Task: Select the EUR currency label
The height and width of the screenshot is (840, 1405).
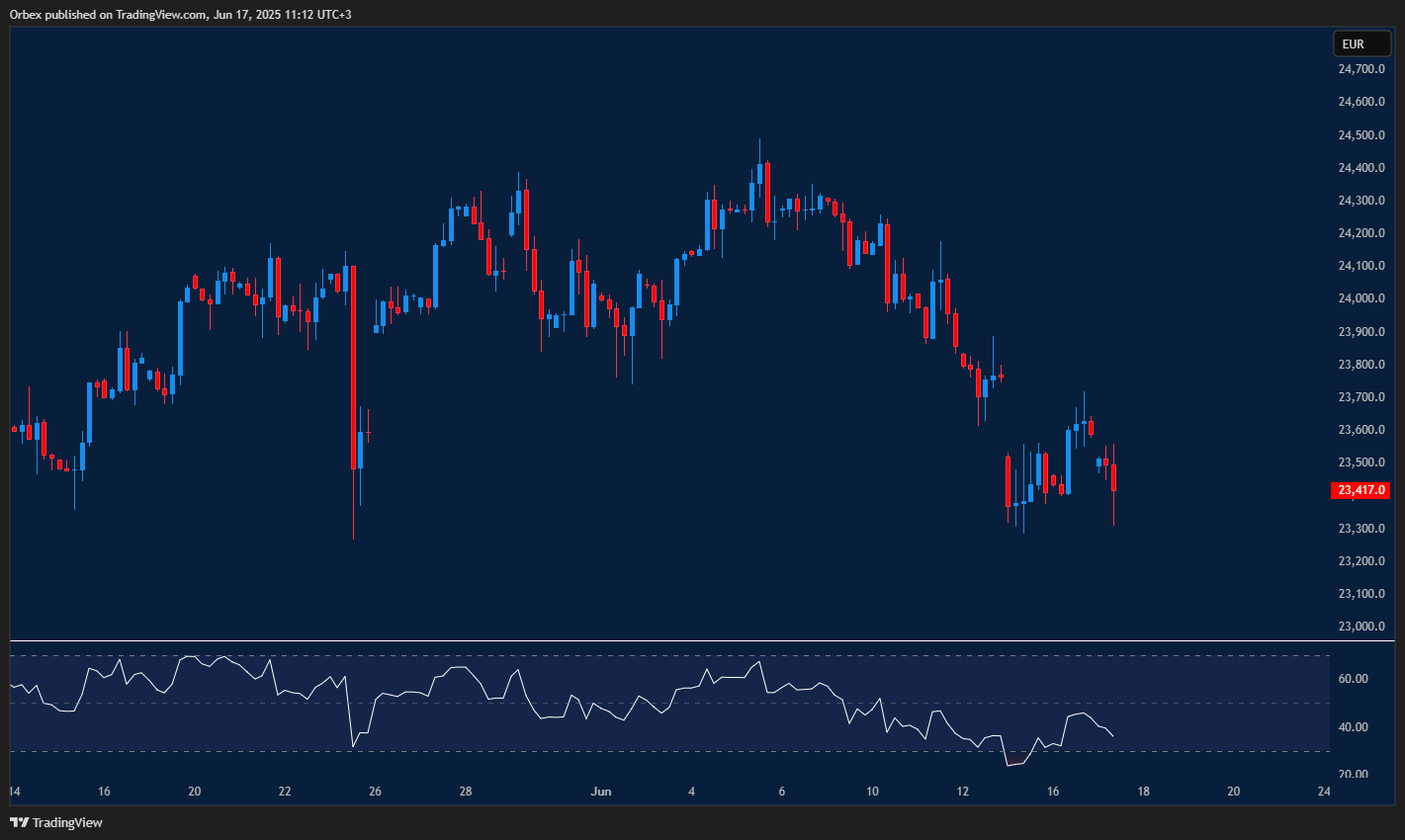Action: pos(1361,43)
